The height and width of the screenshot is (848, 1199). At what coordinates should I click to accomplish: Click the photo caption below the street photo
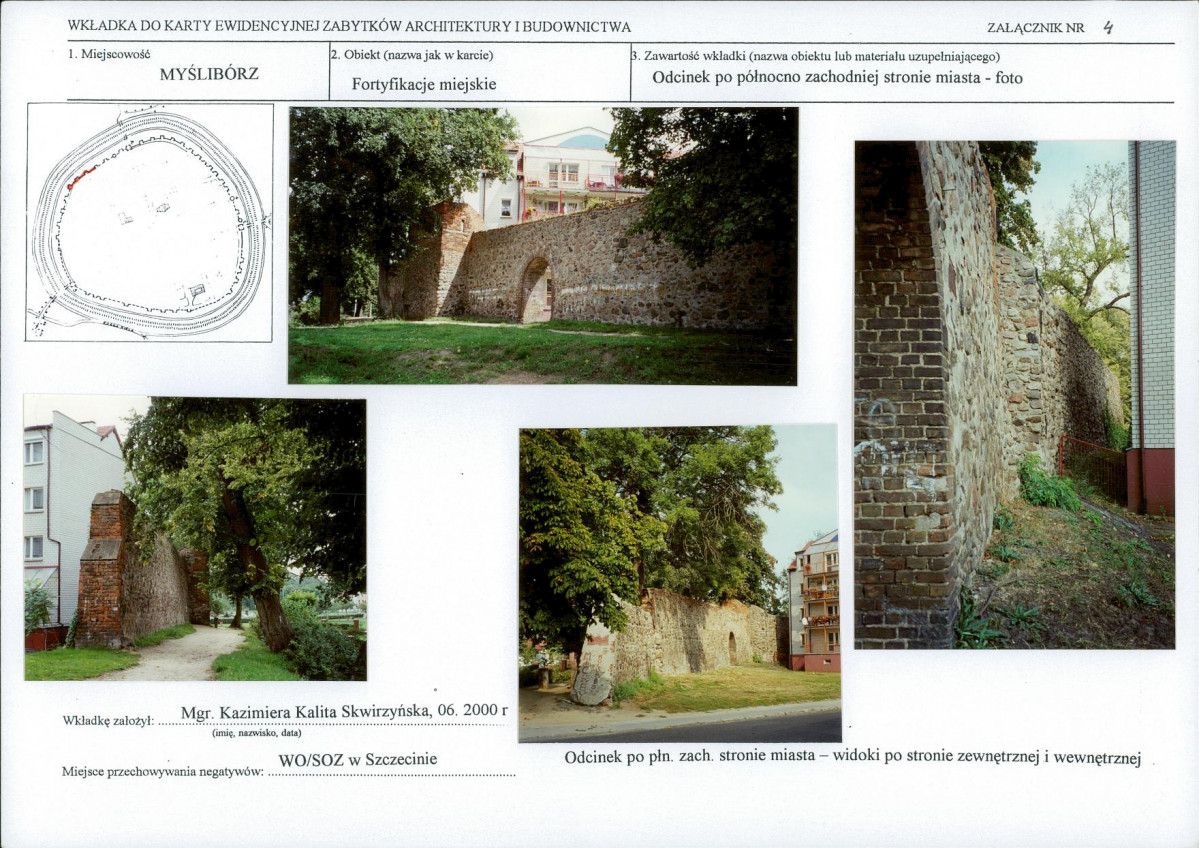(x=852, y=758)
